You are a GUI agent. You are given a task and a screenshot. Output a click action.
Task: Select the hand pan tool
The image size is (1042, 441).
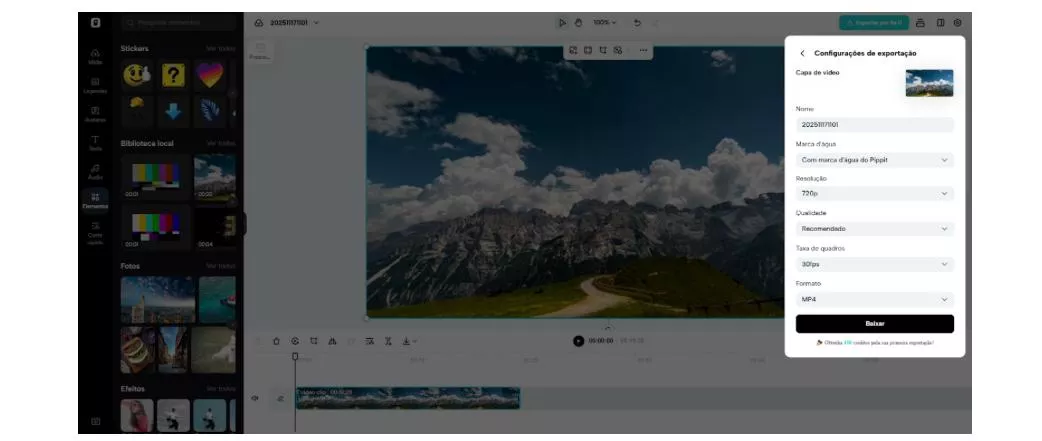578,22
